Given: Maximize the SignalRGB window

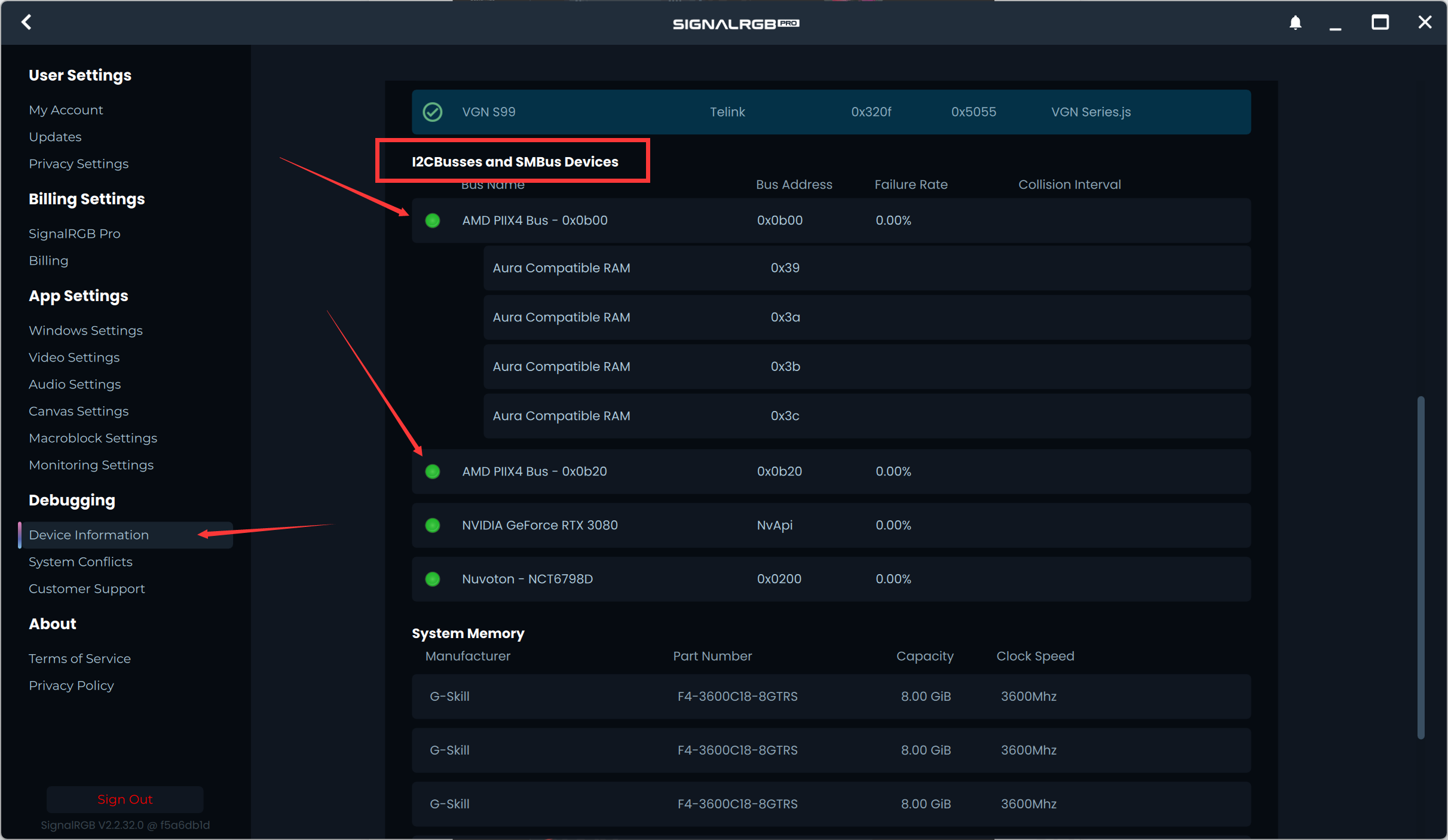Looking at the screenshot, I should 1380,23.
